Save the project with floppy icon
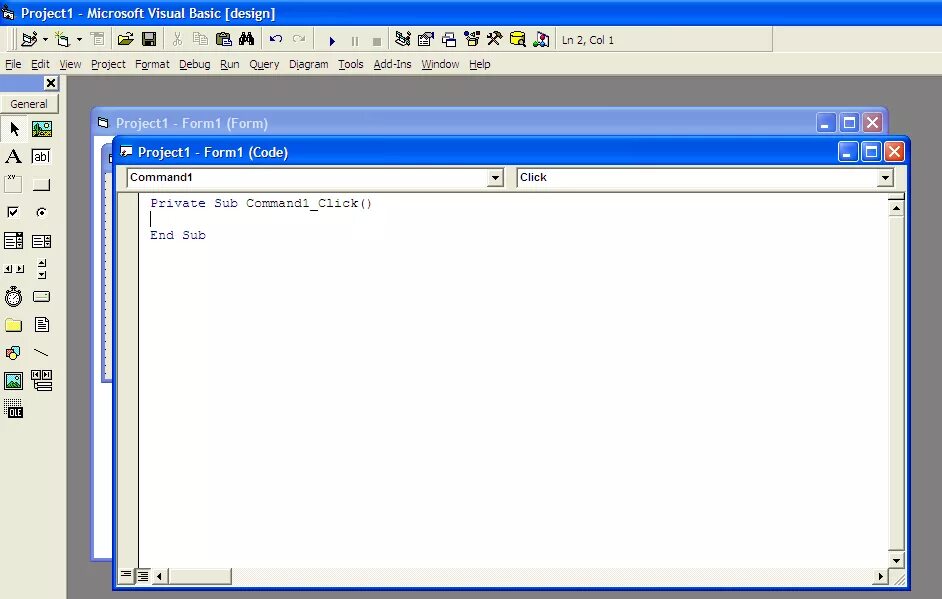Viewport: 942px width, 599px height. coord(149,40)
